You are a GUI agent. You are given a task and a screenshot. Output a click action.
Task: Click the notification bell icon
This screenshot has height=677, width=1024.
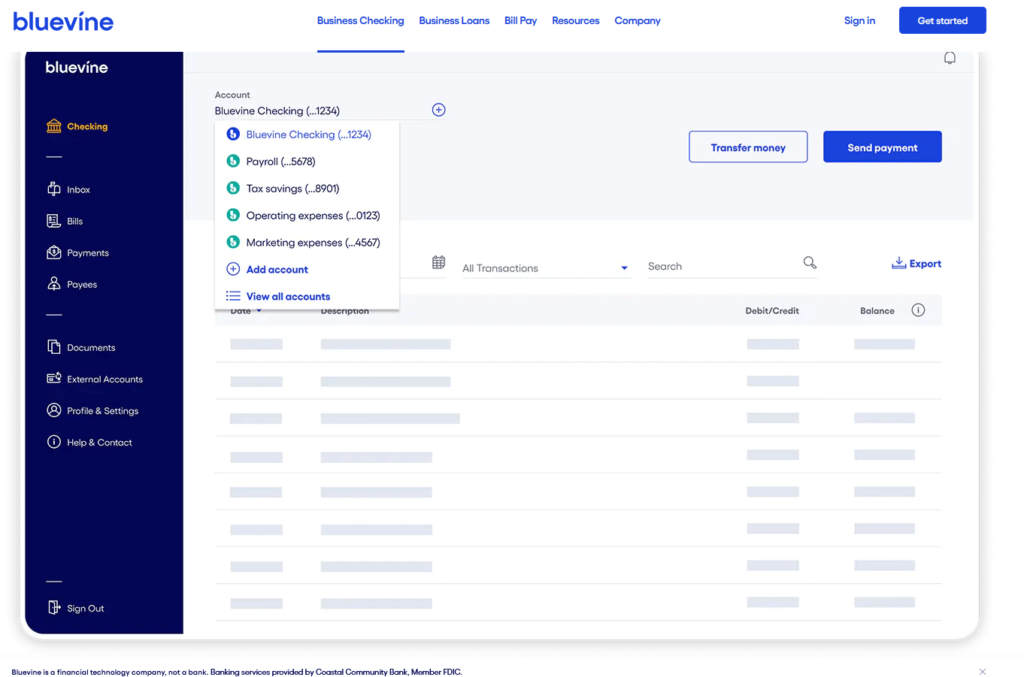[950, 58]
